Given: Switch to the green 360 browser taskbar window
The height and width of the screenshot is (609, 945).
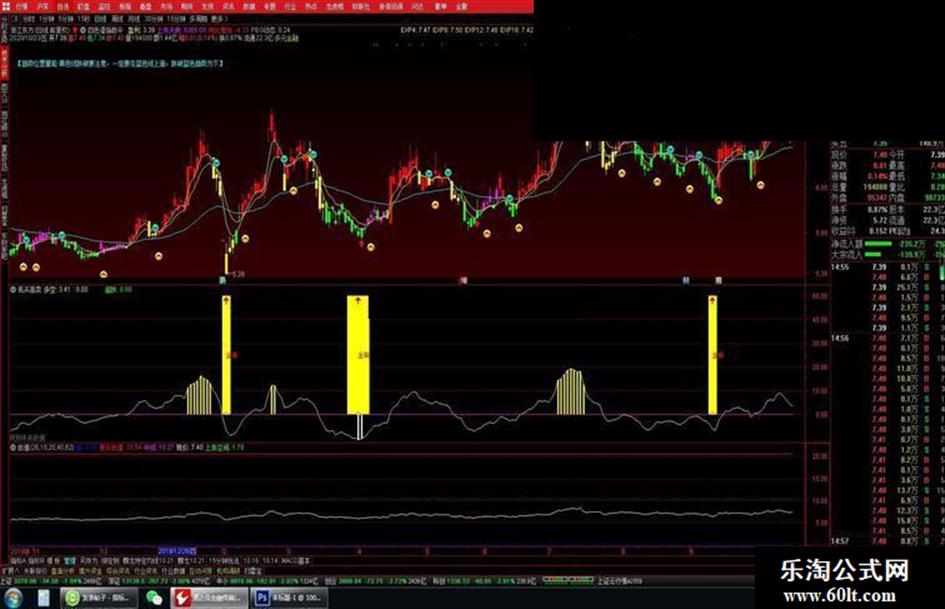Looking at the screenshot, I should (x=98, y=598).
